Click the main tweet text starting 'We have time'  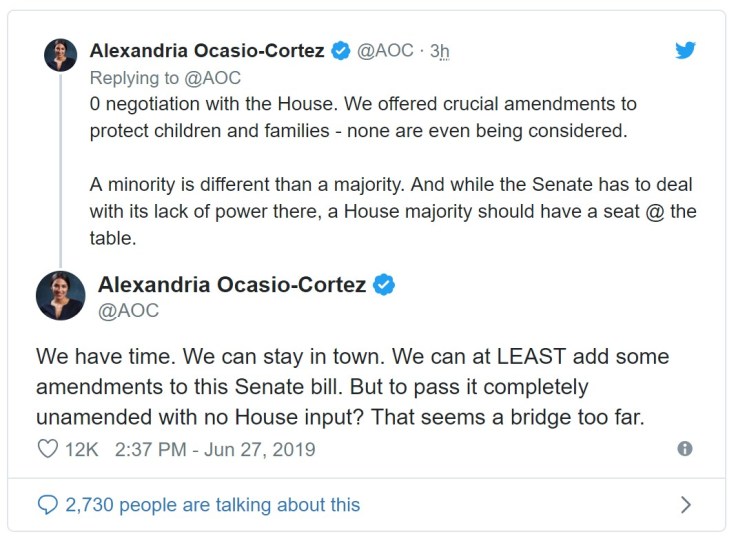pos(352,386)
